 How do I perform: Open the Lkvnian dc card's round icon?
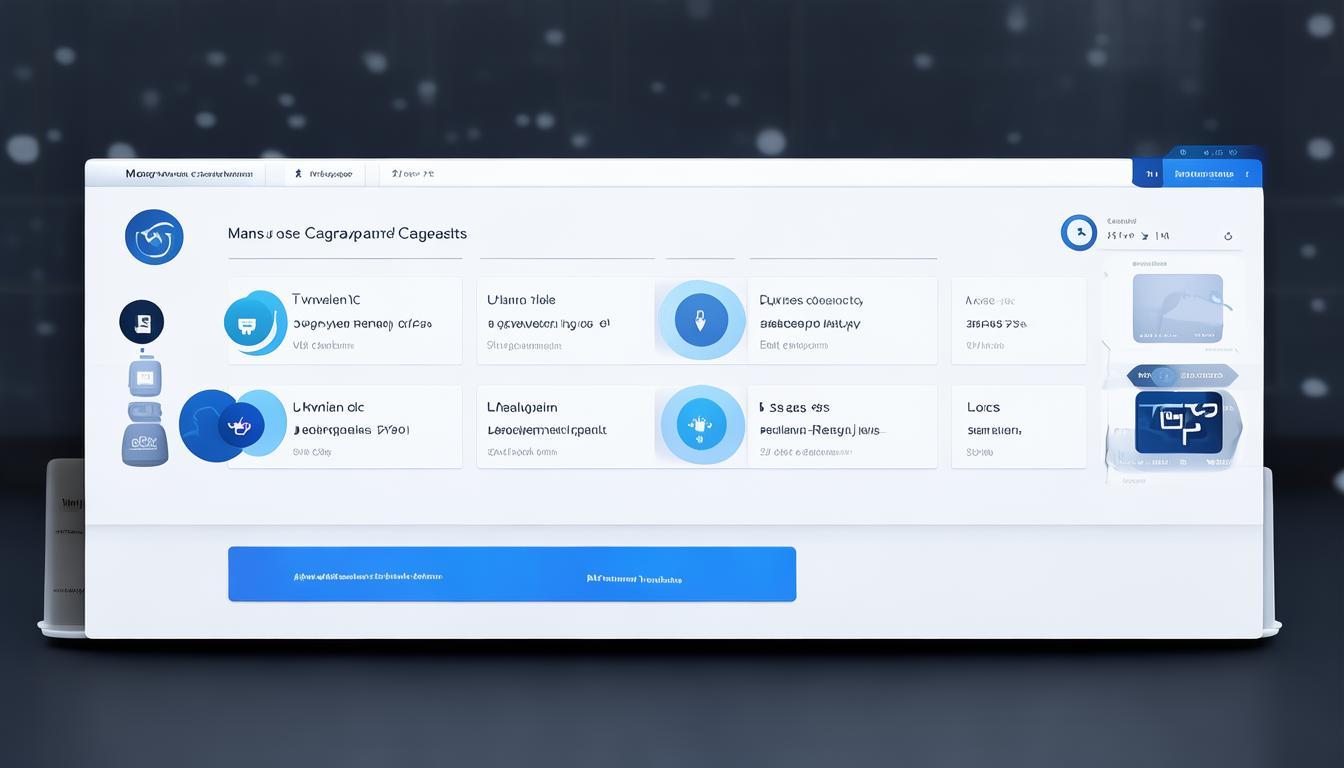tap(239, 425)
